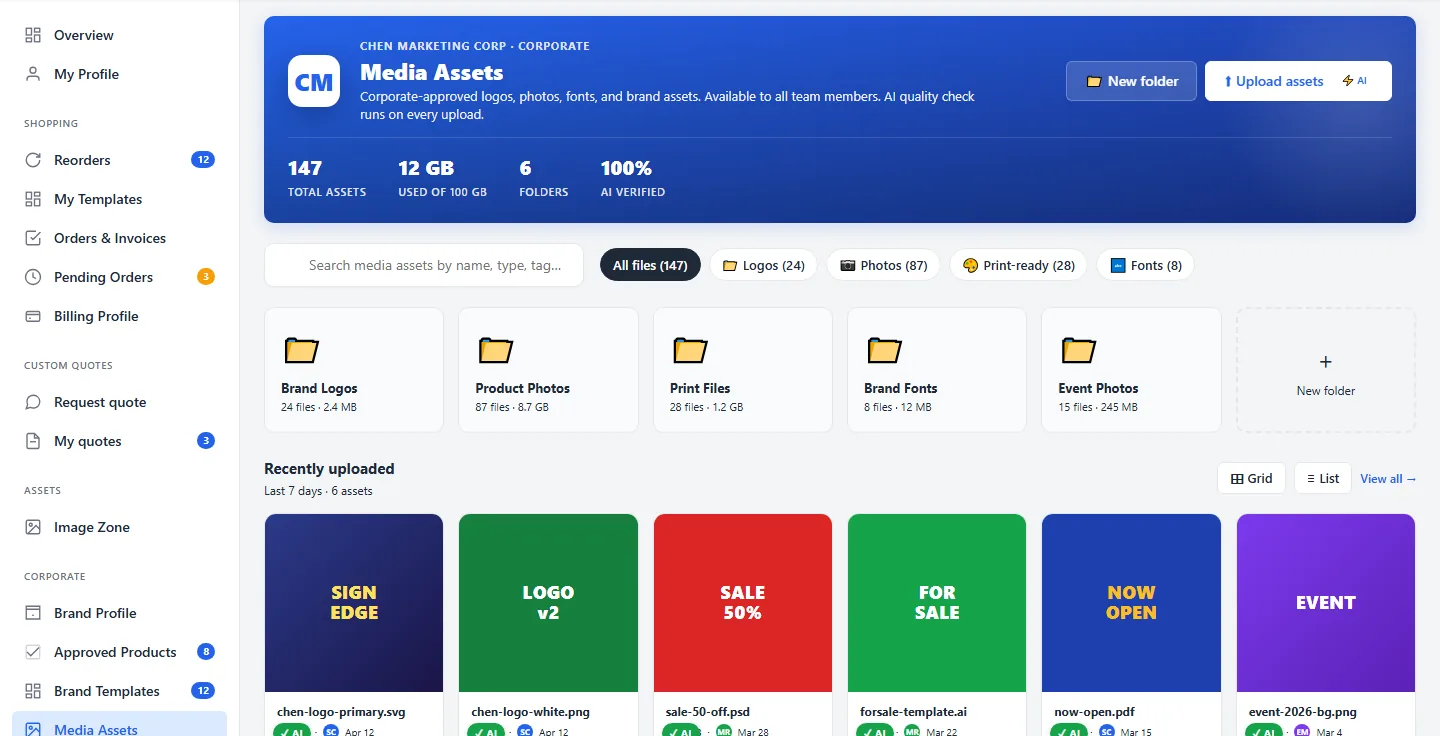This screenshot has height=736, width=1440.
Task: Click the My Profile person icon
Action: pyautogui.click(x=33, y=74)
